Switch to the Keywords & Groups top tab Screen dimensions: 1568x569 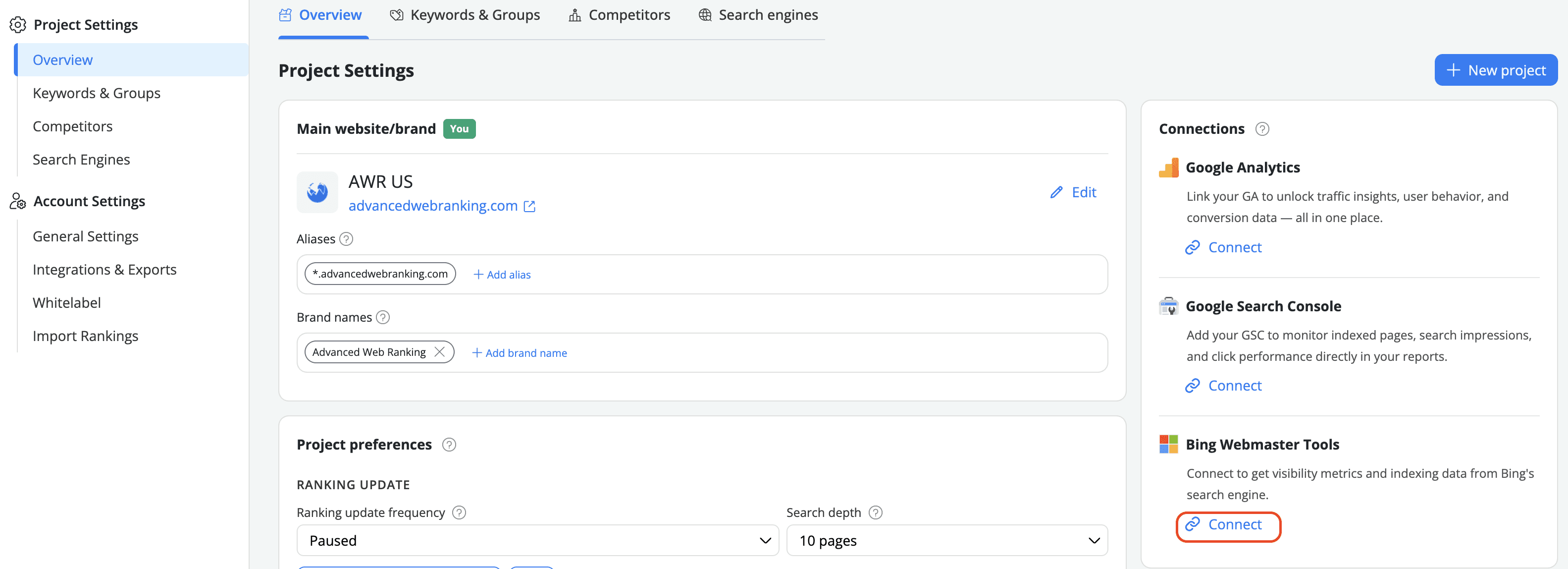tap(465, 15)
